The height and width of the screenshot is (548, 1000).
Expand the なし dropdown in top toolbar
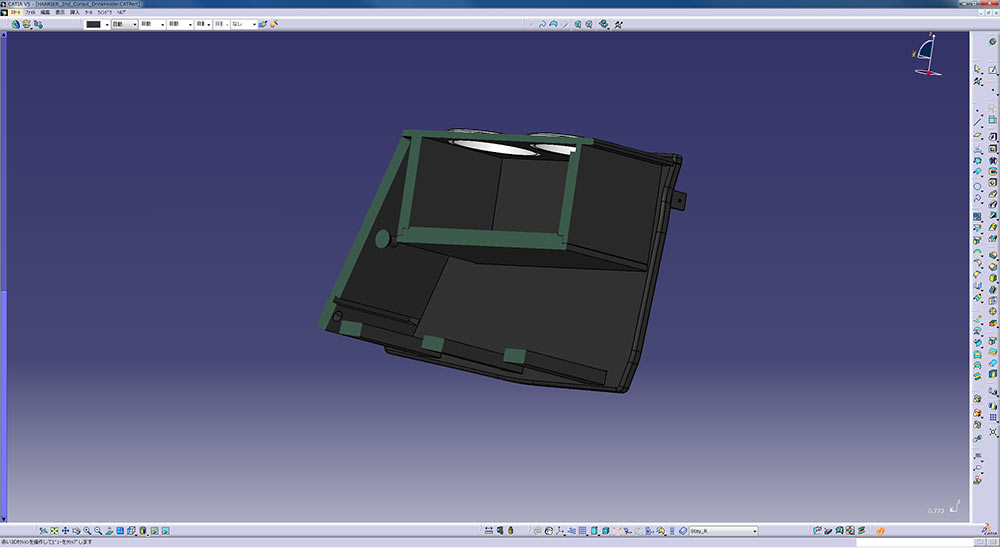pos(244,23)
